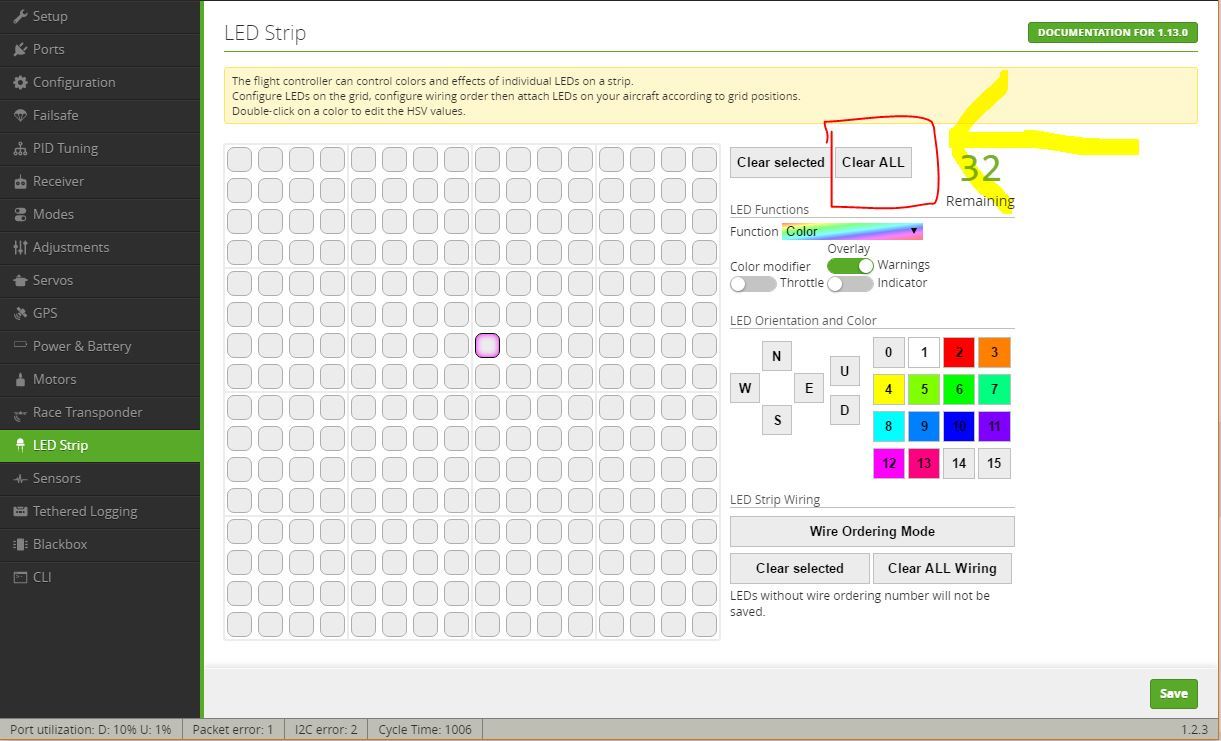Pick green color swatch 6
This screenshot has width=1221, height=741.
[x=959, y=389]
